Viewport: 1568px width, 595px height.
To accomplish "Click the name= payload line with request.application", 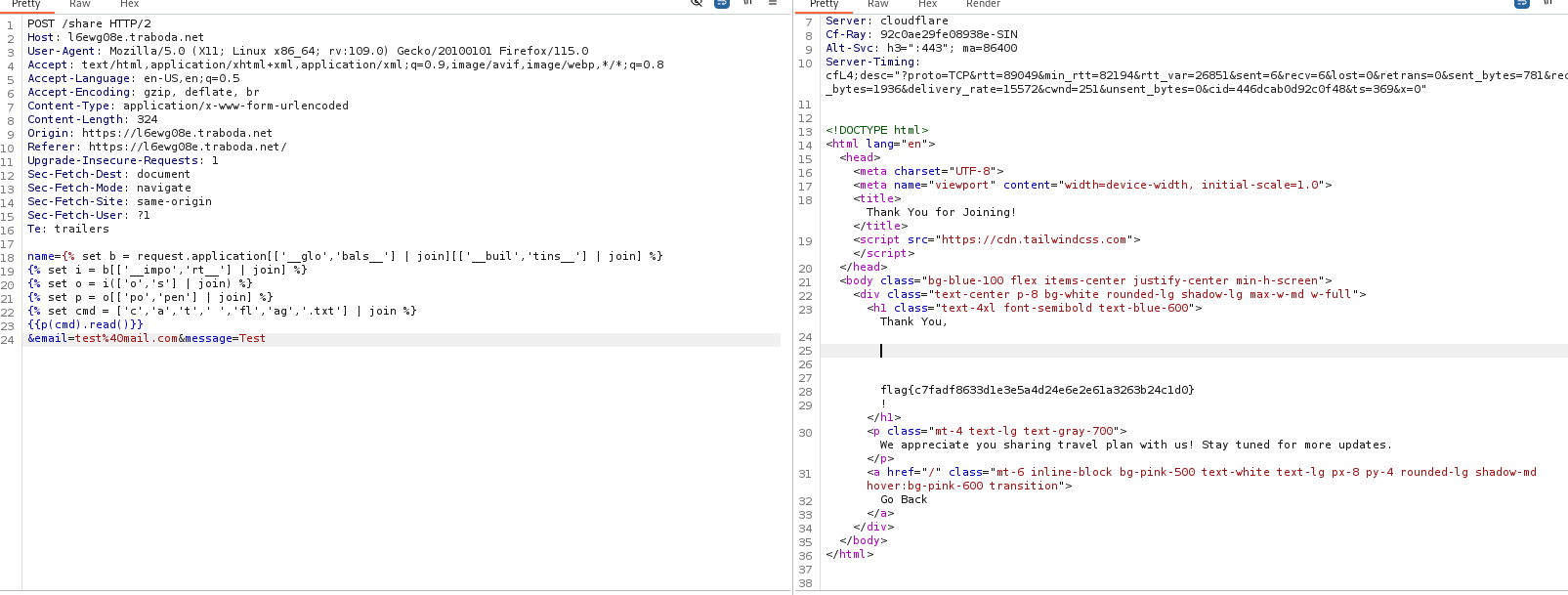I will 345,256.
